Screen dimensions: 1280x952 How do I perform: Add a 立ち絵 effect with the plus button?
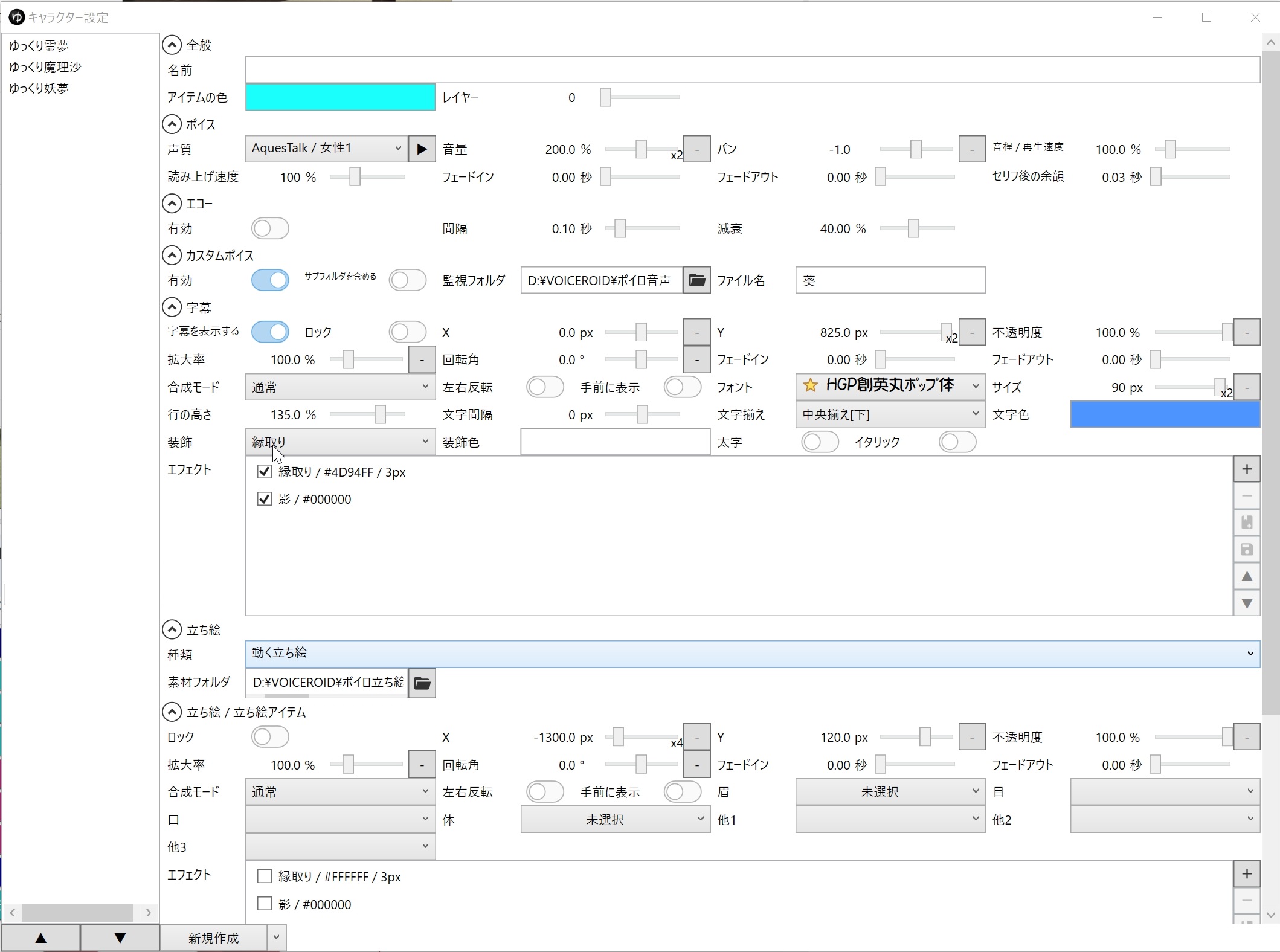pyautogui.click(x=1247, y=874)
